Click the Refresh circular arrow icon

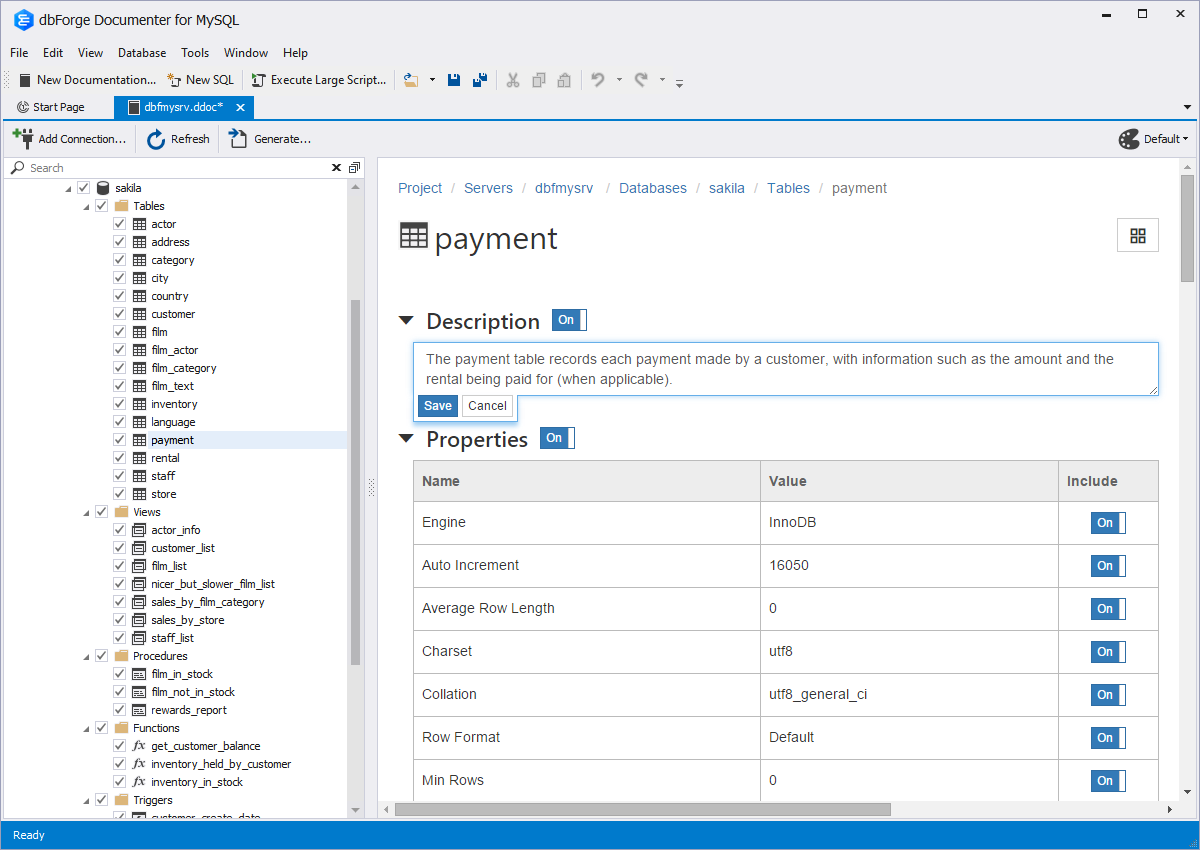click(156, 139)
